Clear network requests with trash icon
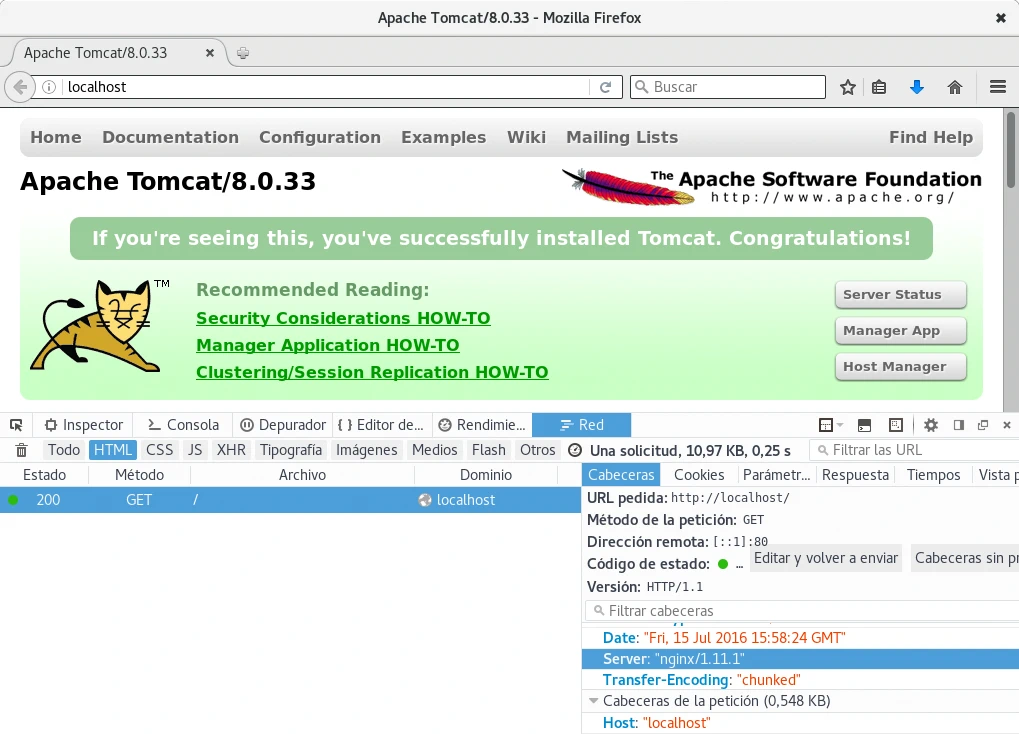The image size is (1019, 734). click(x=21, y=451)
